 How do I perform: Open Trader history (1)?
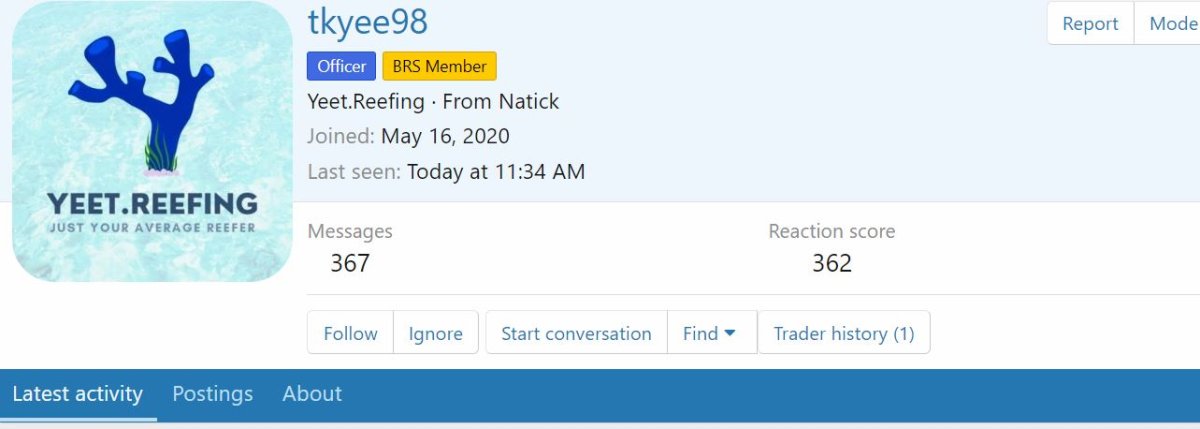844,333
